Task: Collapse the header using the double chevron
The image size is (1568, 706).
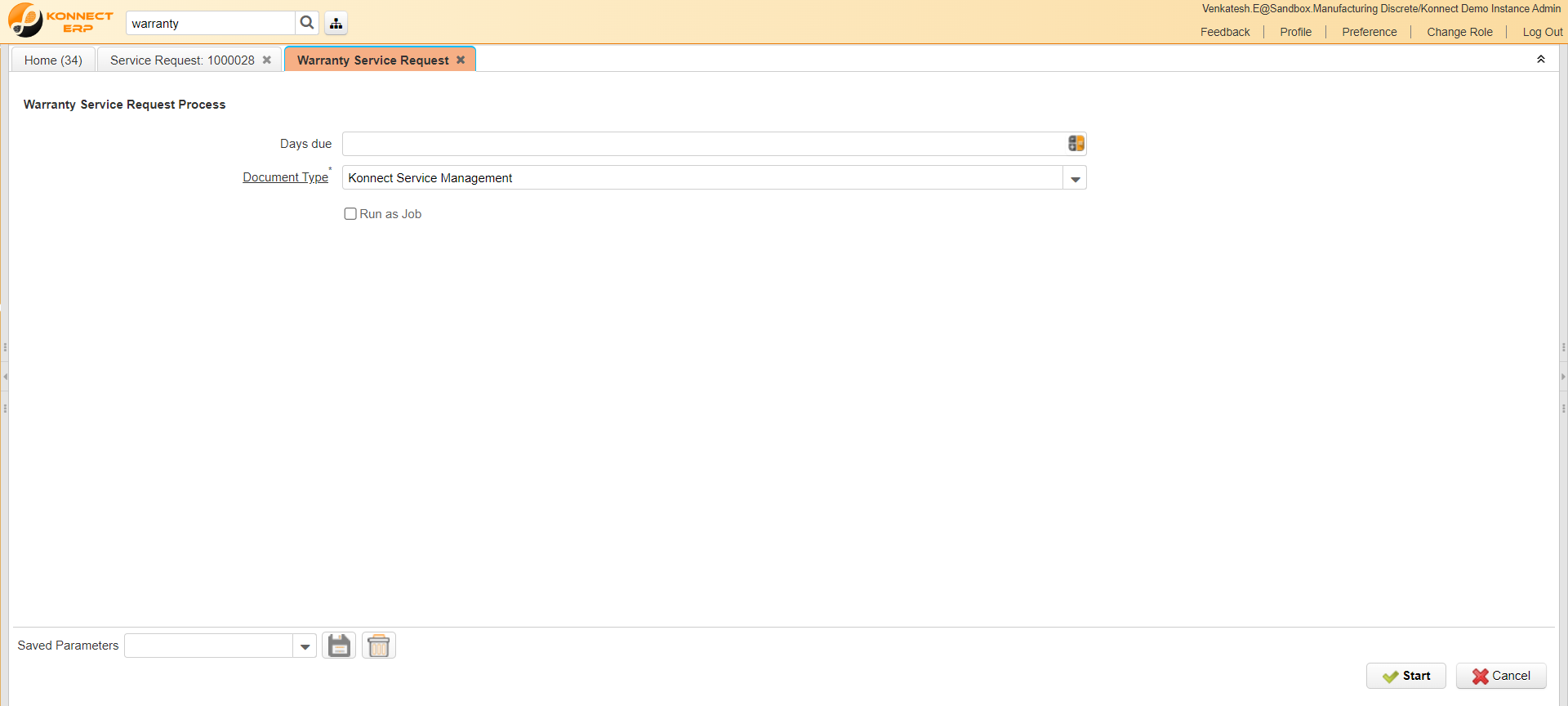Action: click(x=1541, y=59)
